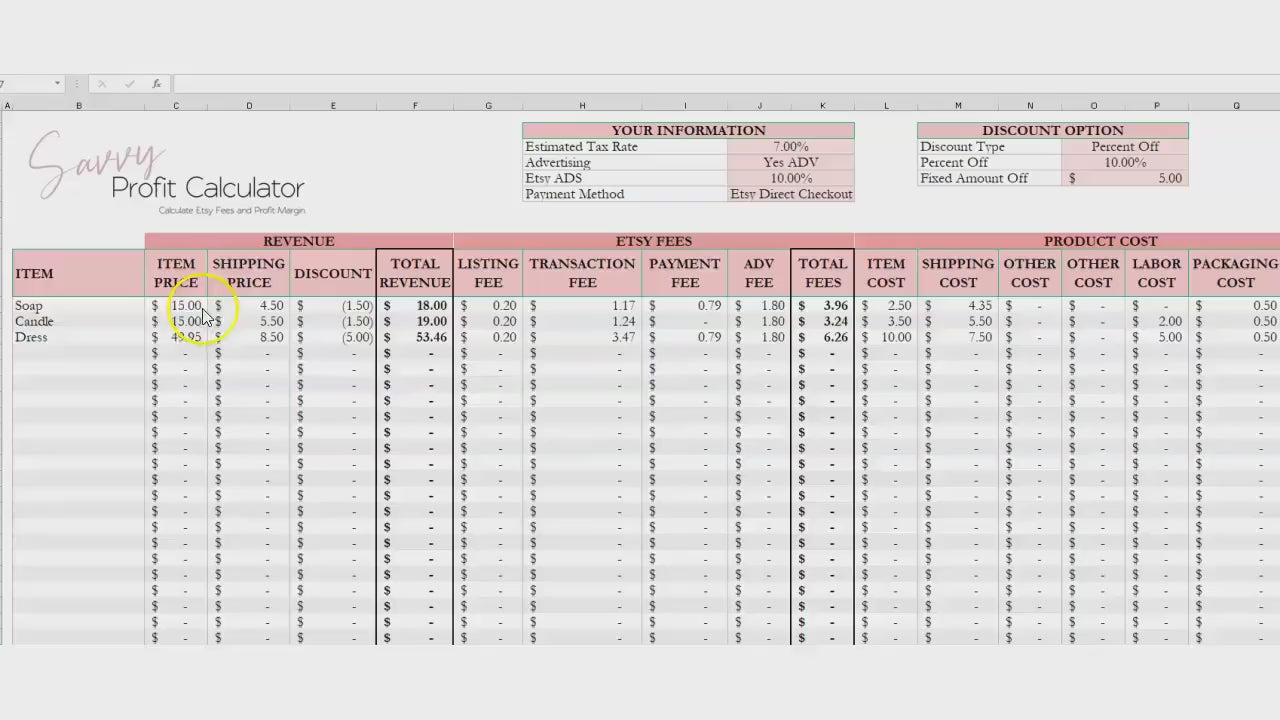
Task: Select column header K
Action: coord(822,106)
